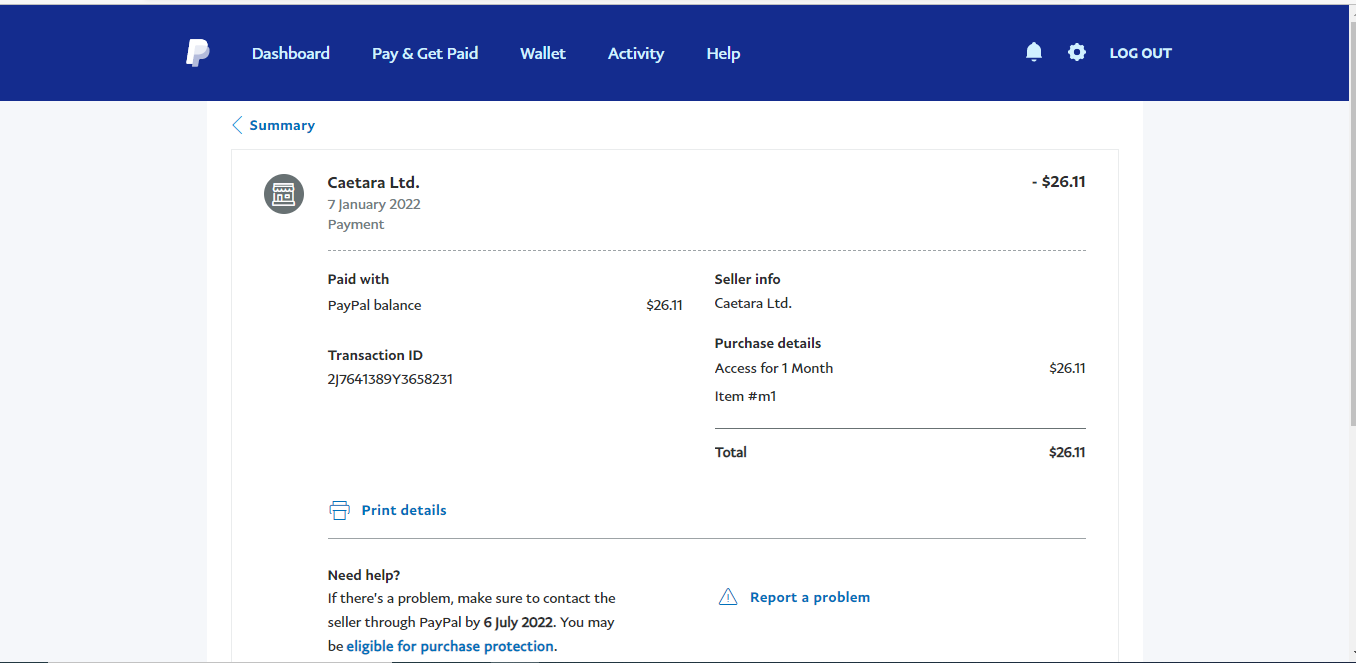This screenshot has height=663, width=1356.
Task: Click the $26.11 amount in the Total row
Action: [x=1067, y=452]
